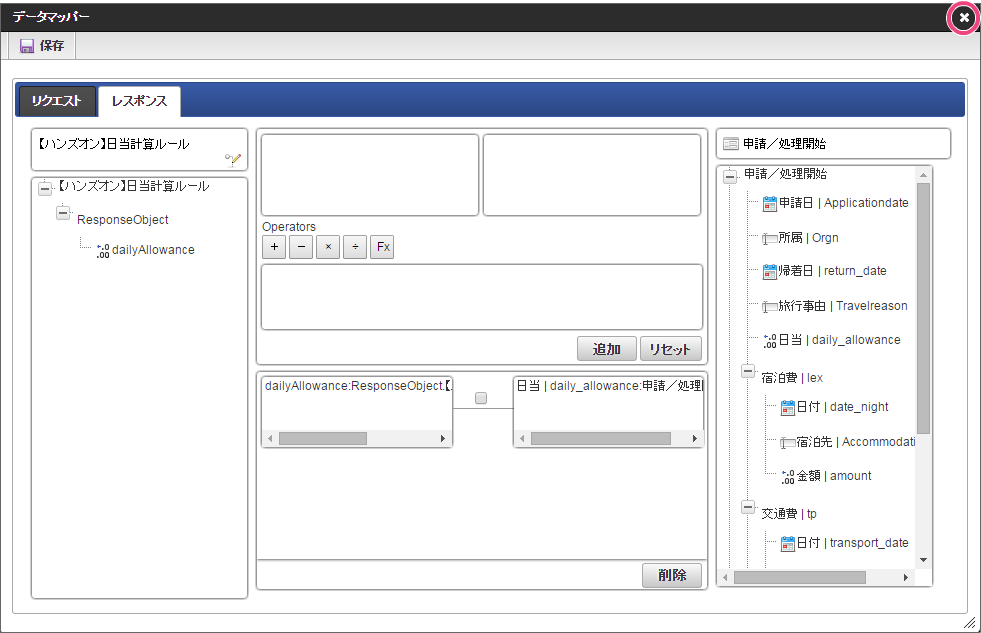The width and height of the screenshot is (981, 633).
Task: Click numeric icon beside 日当 in right tree
Action: click(x=770, y=341)
